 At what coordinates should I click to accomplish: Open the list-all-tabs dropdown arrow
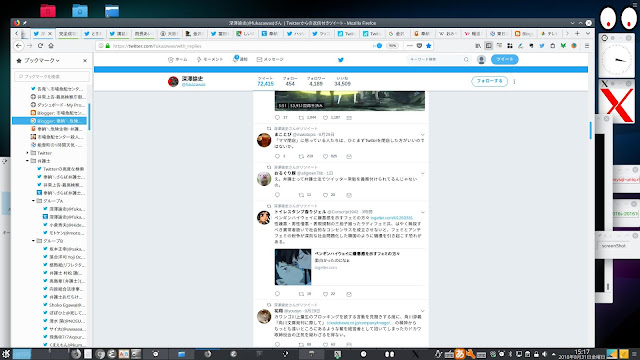coord(588,33)
